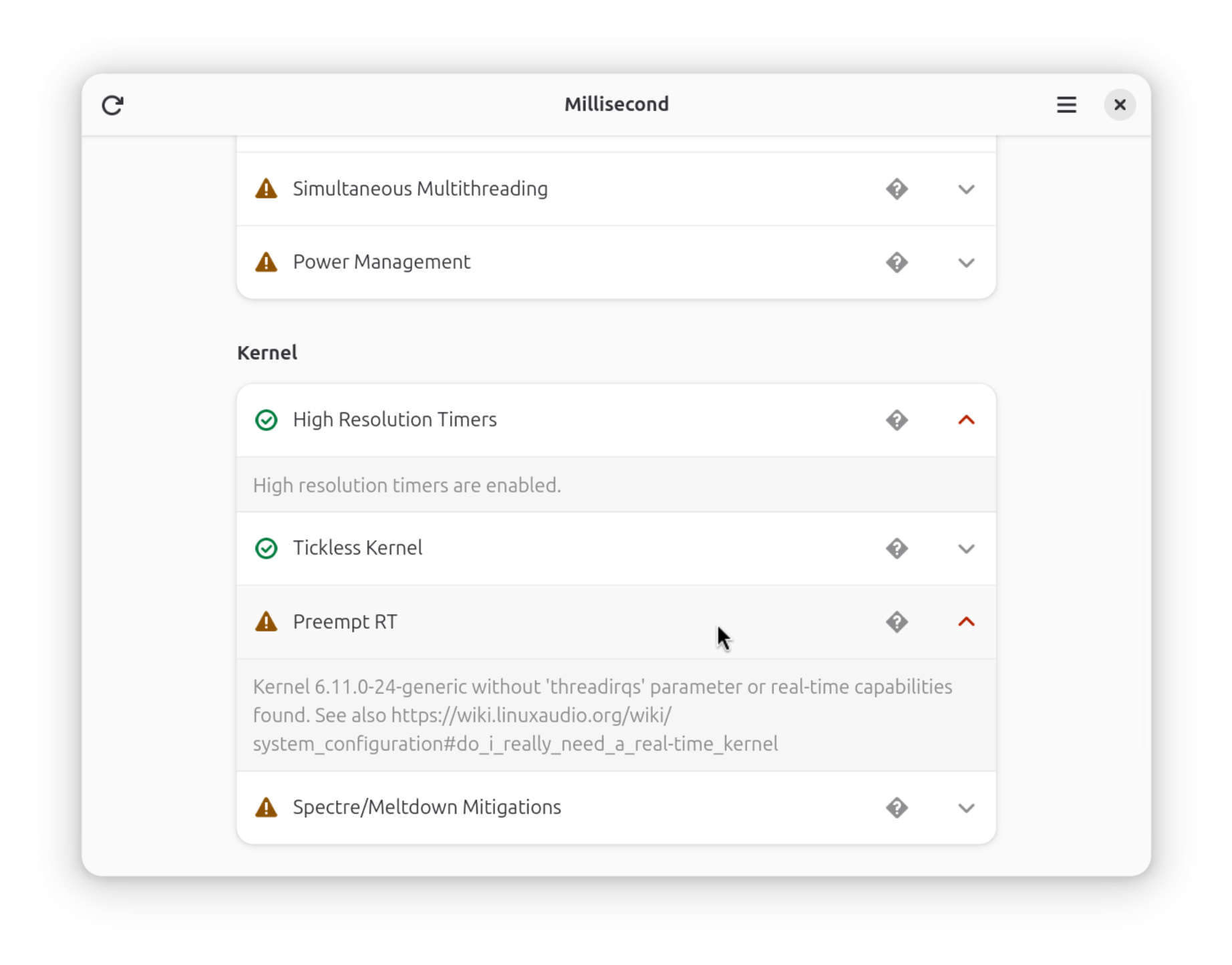The height and width of the screenshot is (965, 1232).
Task: Open the hamburger main menu
Action: tap(1066, 105)
